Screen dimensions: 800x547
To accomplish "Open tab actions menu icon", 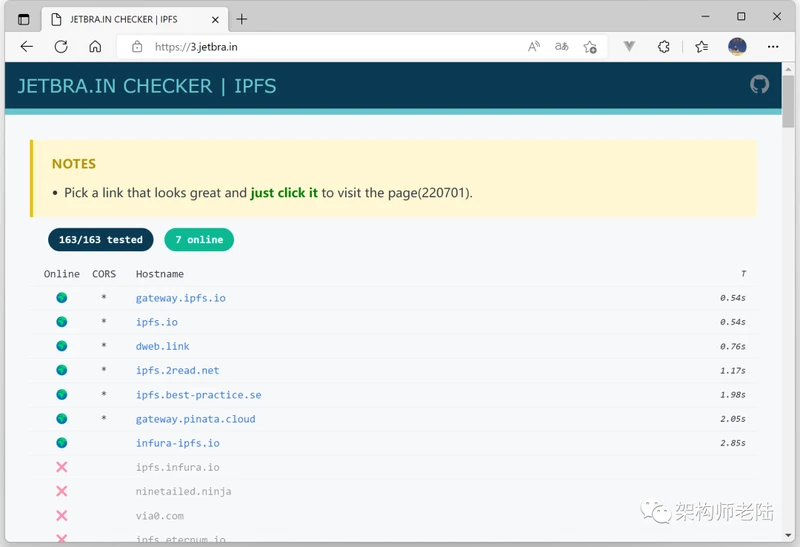I will click(x=23, y=19).
